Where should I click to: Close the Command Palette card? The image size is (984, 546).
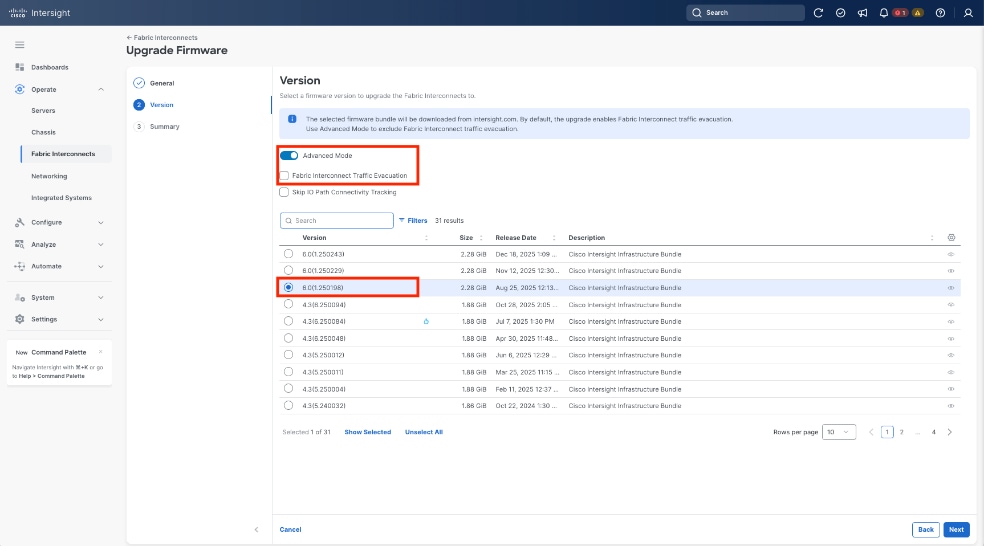tap(100, 352)
